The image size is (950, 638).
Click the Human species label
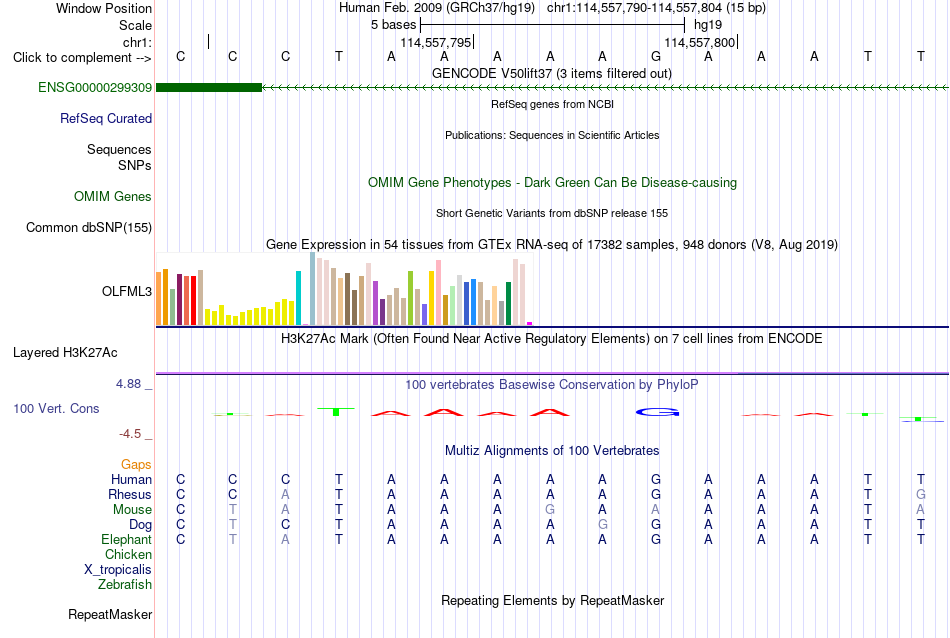click(x=131, y=480)
